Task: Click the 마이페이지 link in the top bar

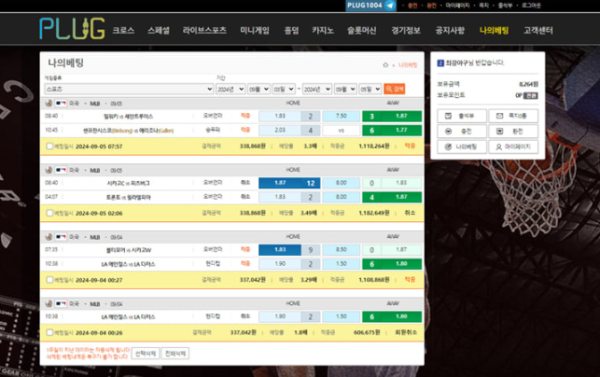Action: [458, 5]
